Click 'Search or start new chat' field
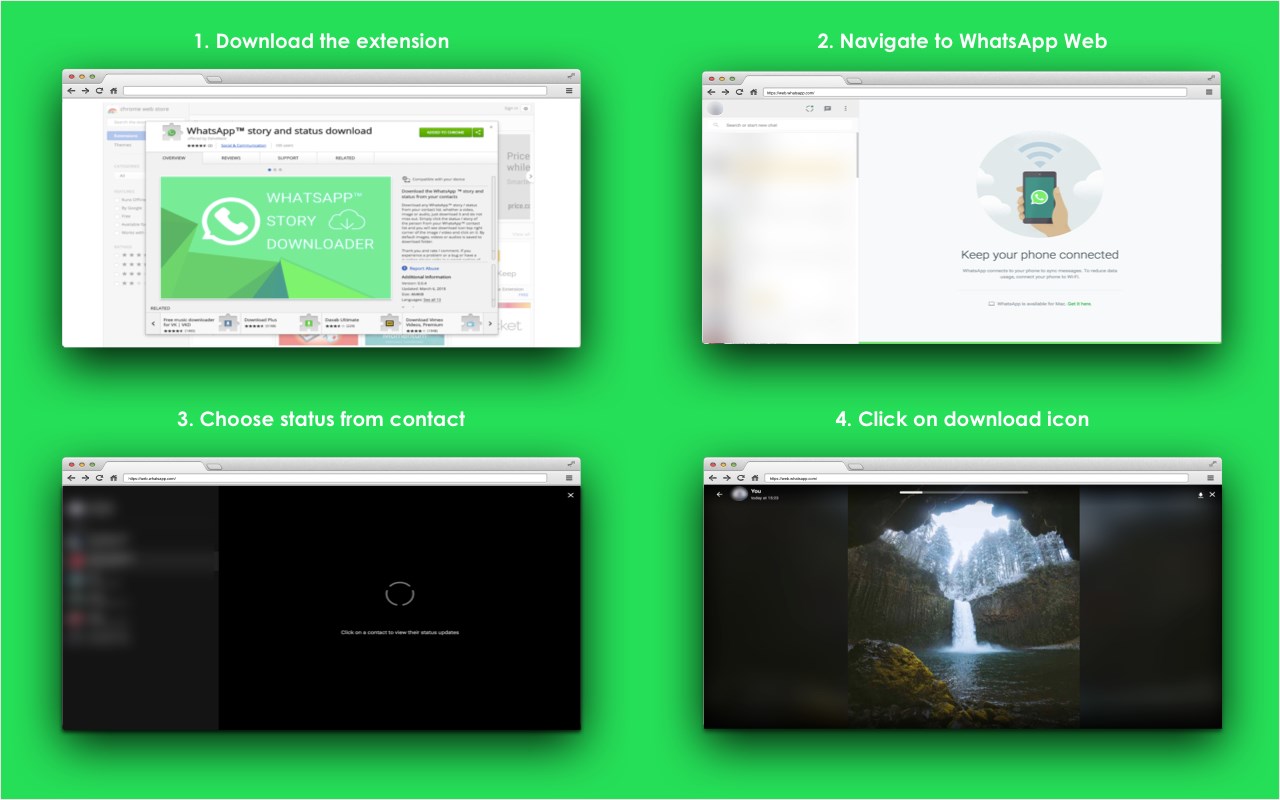Image resolution: width=1280 pixels, height=800 pixels. point(781,125)
